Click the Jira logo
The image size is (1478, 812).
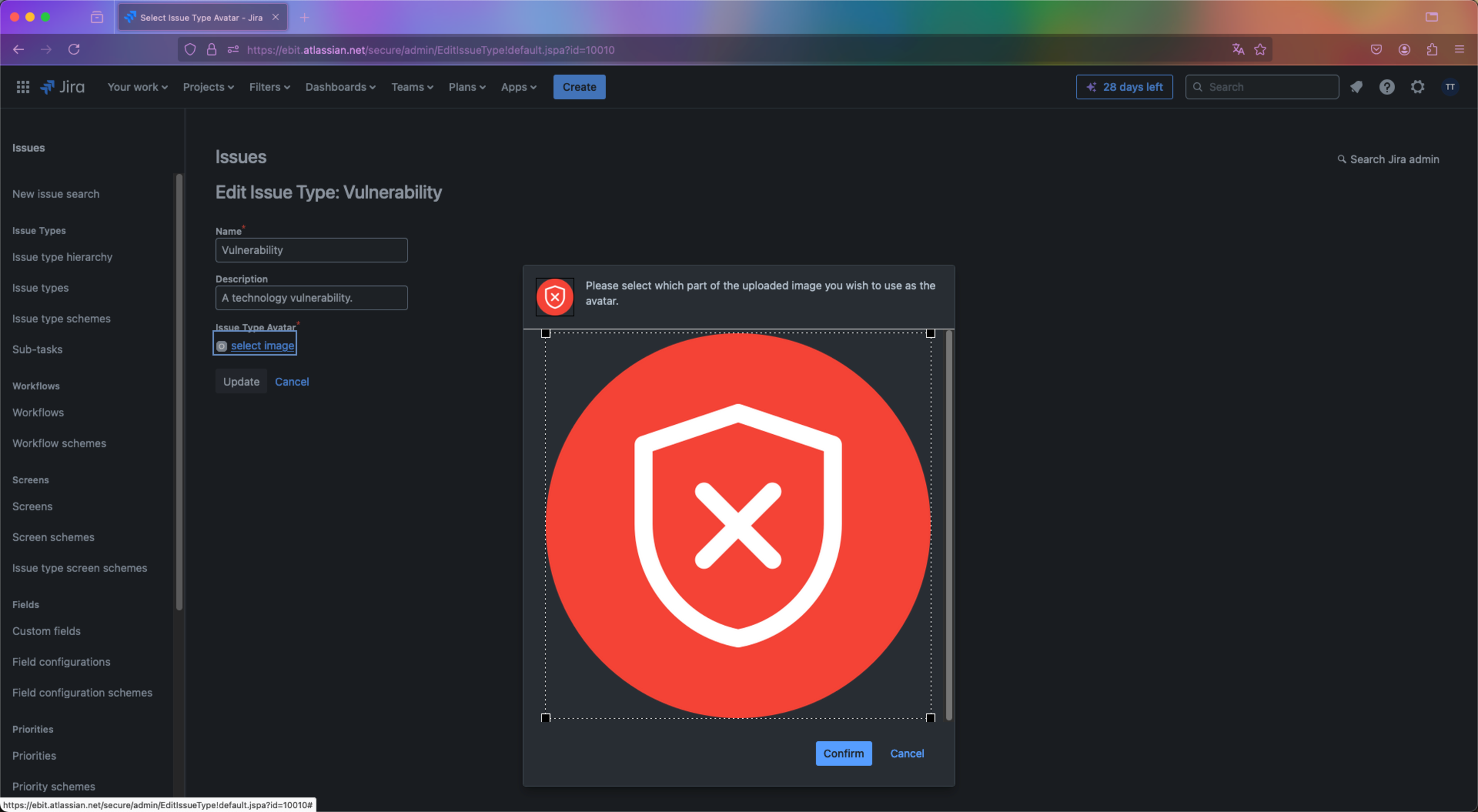(x=62, y=87)
